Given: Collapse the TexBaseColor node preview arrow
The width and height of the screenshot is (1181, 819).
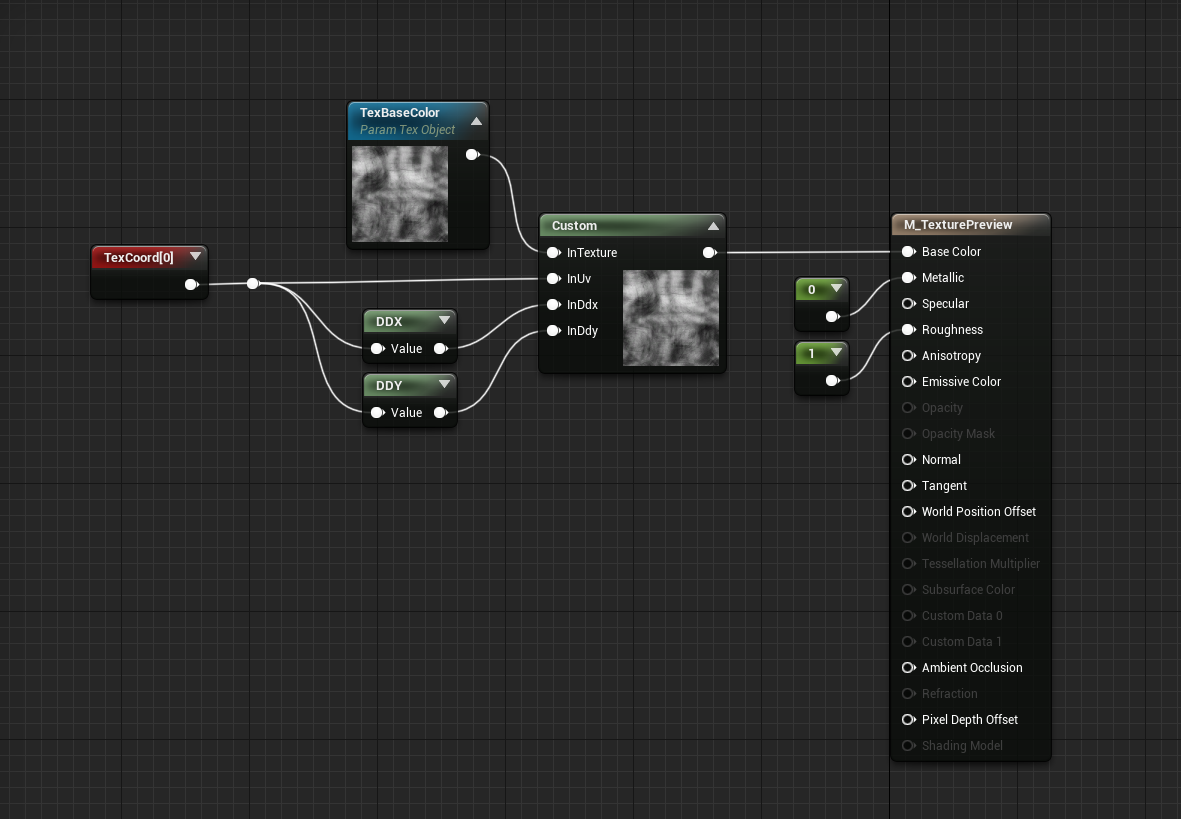Looking at the screenshot, I should 476,121.
